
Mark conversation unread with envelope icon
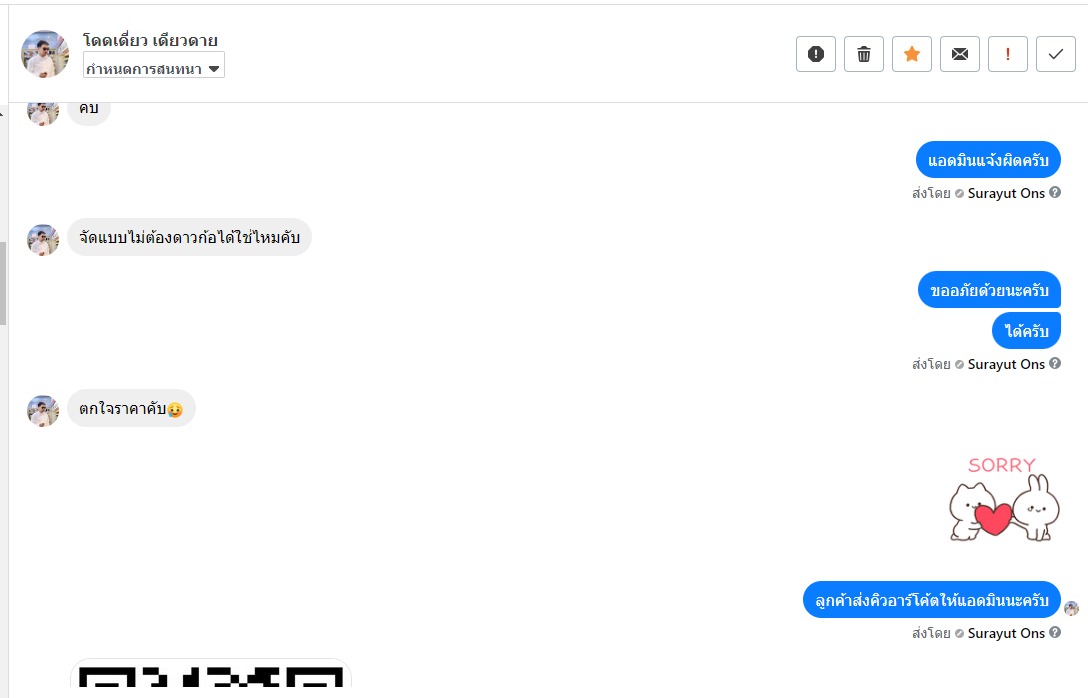[960, 54]
